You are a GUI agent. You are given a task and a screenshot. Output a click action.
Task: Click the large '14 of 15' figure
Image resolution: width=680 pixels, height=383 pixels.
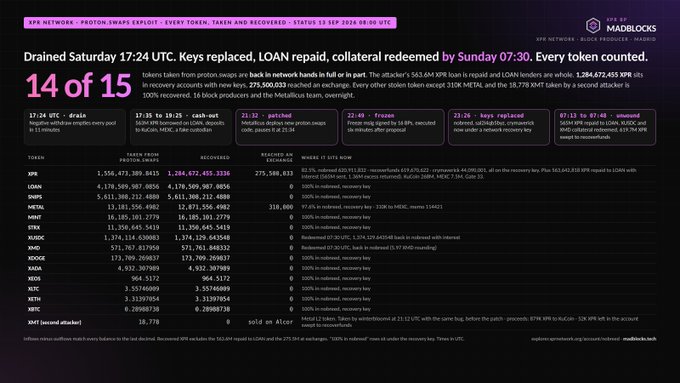tap(78, 85)
